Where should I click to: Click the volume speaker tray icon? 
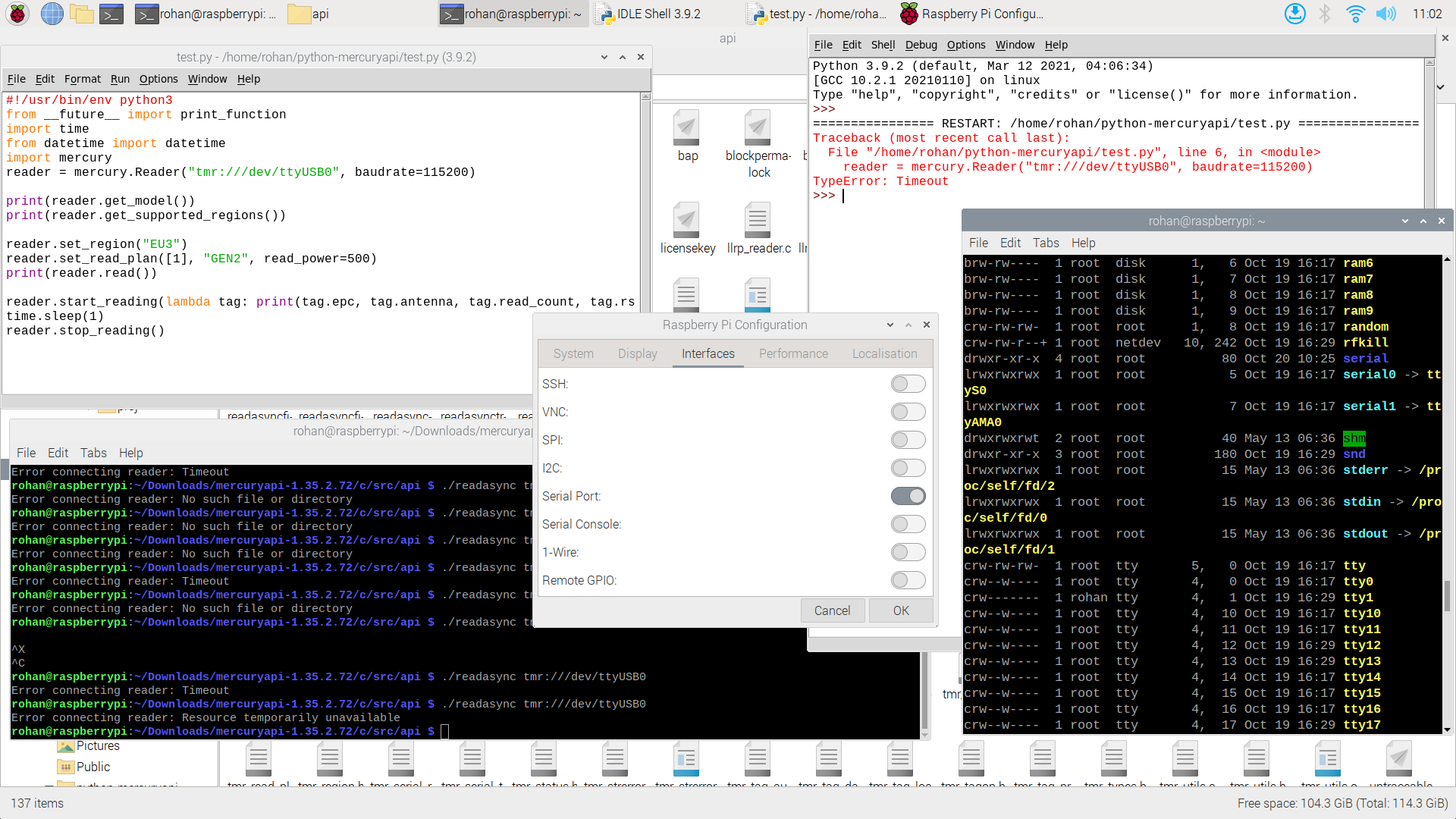point(1385,14)
